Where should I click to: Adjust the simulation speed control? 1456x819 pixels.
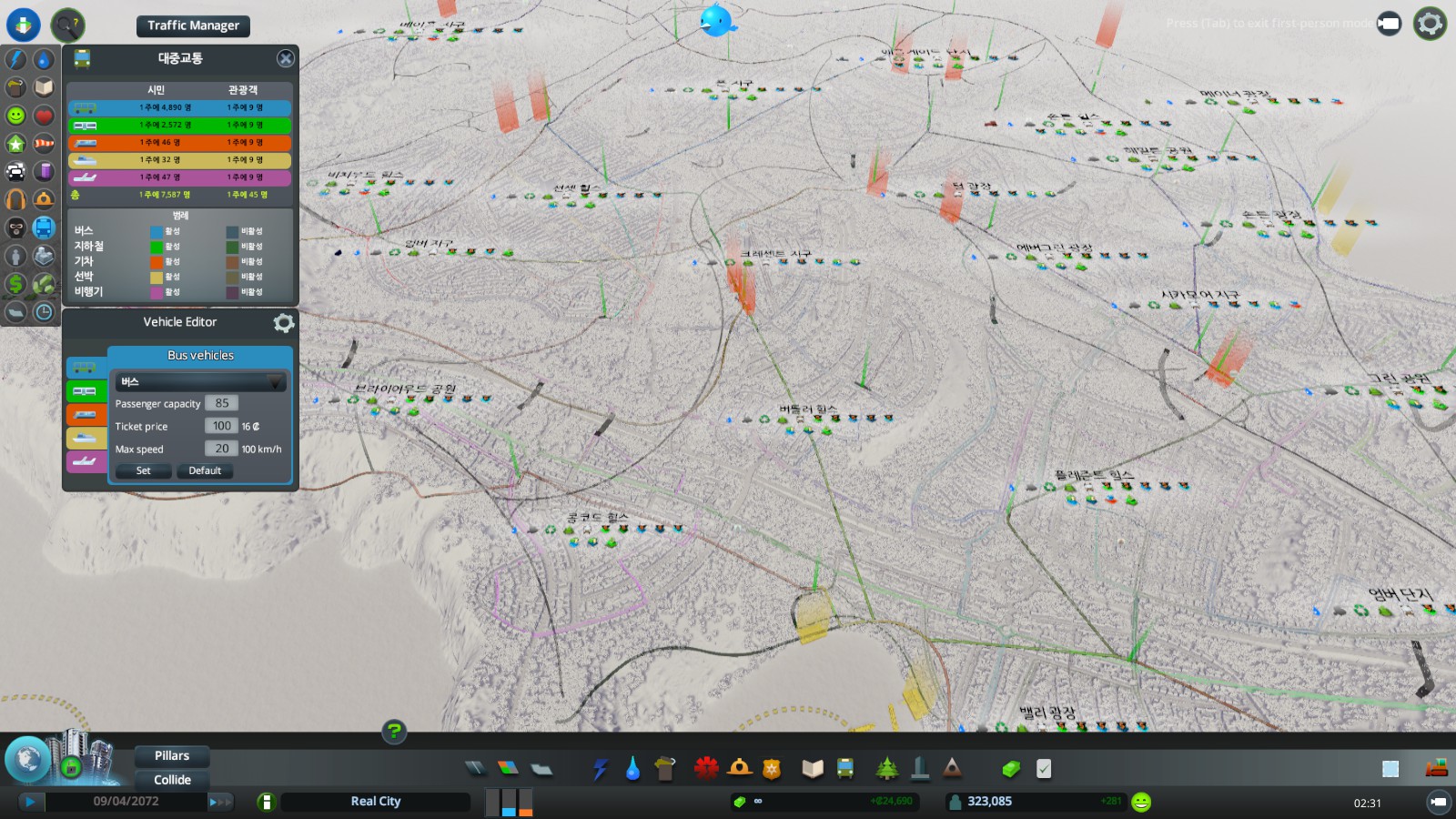click(220, 802)
